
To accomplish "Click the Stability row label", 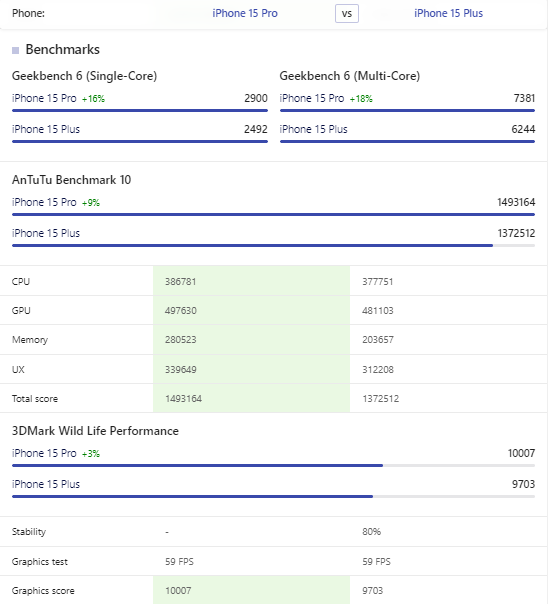I will click(29, 532).
